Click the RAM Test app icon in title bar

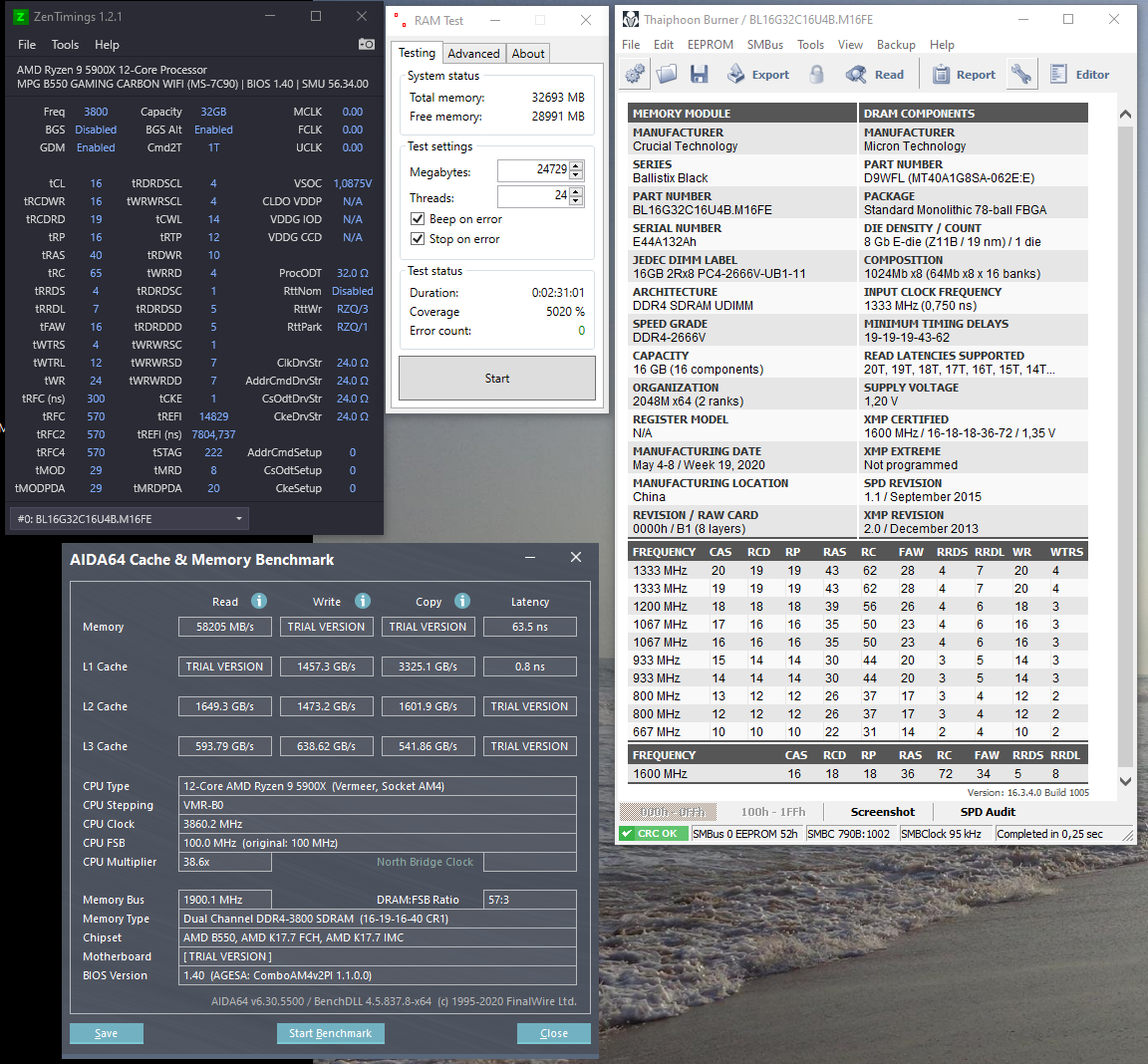400,20
